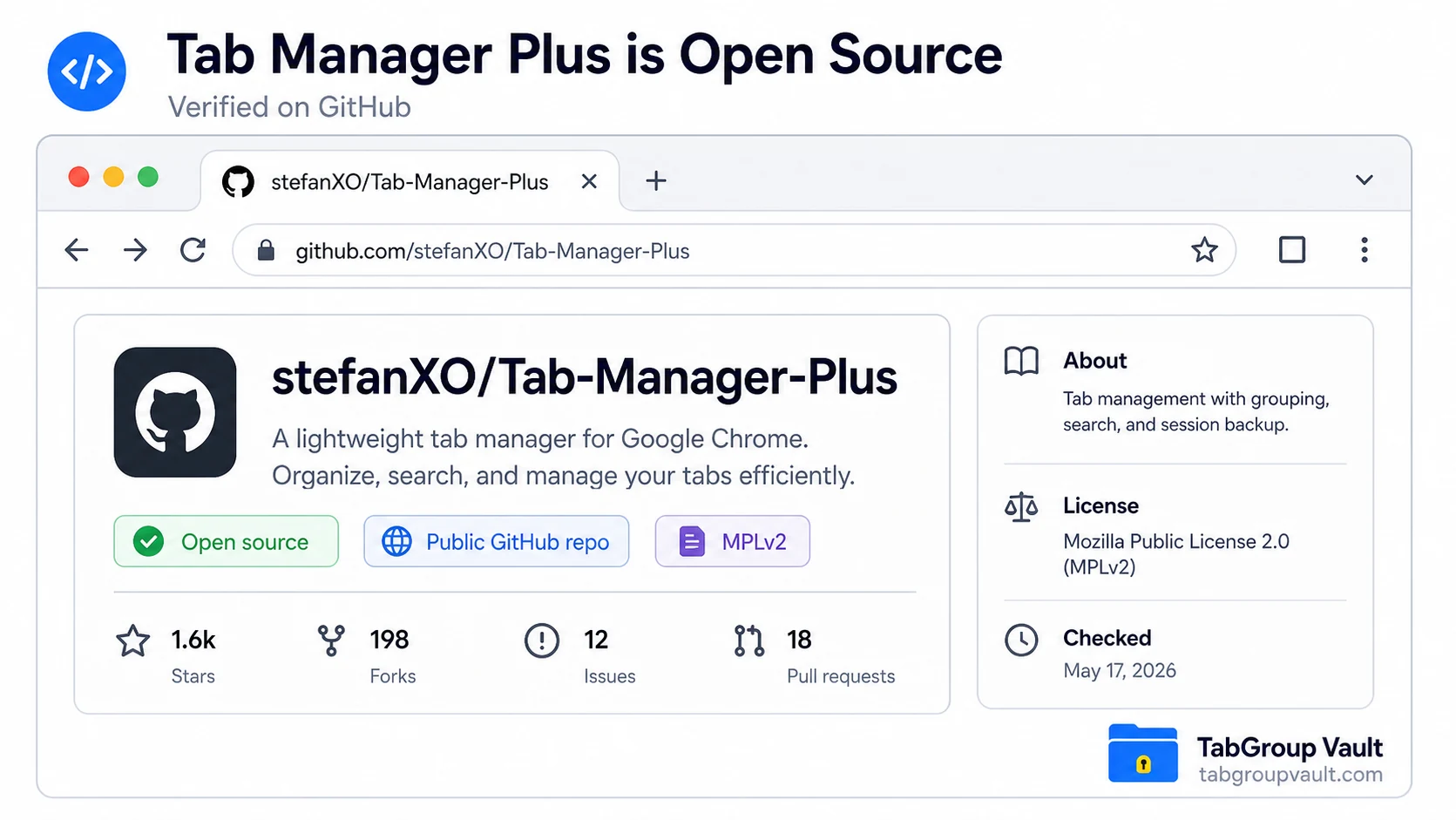Screen dimensions: 1456x820
Task: Click the Public GitHub repo badge
Action: pos(496,541)
